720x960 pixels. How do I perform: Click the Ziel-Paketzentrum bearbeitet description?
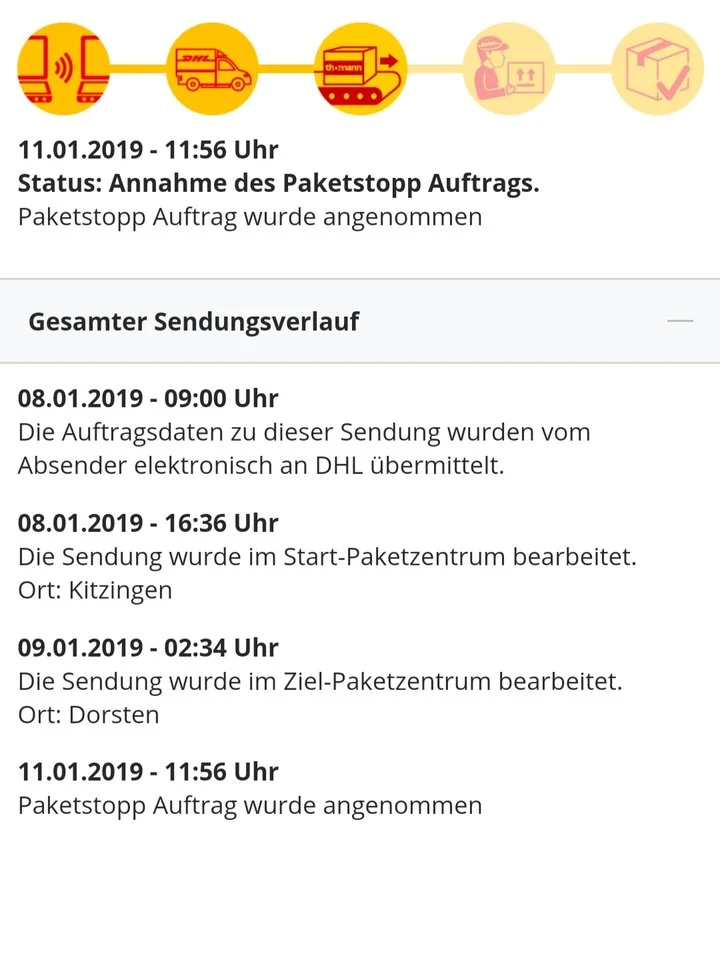[x=320, y=682]
